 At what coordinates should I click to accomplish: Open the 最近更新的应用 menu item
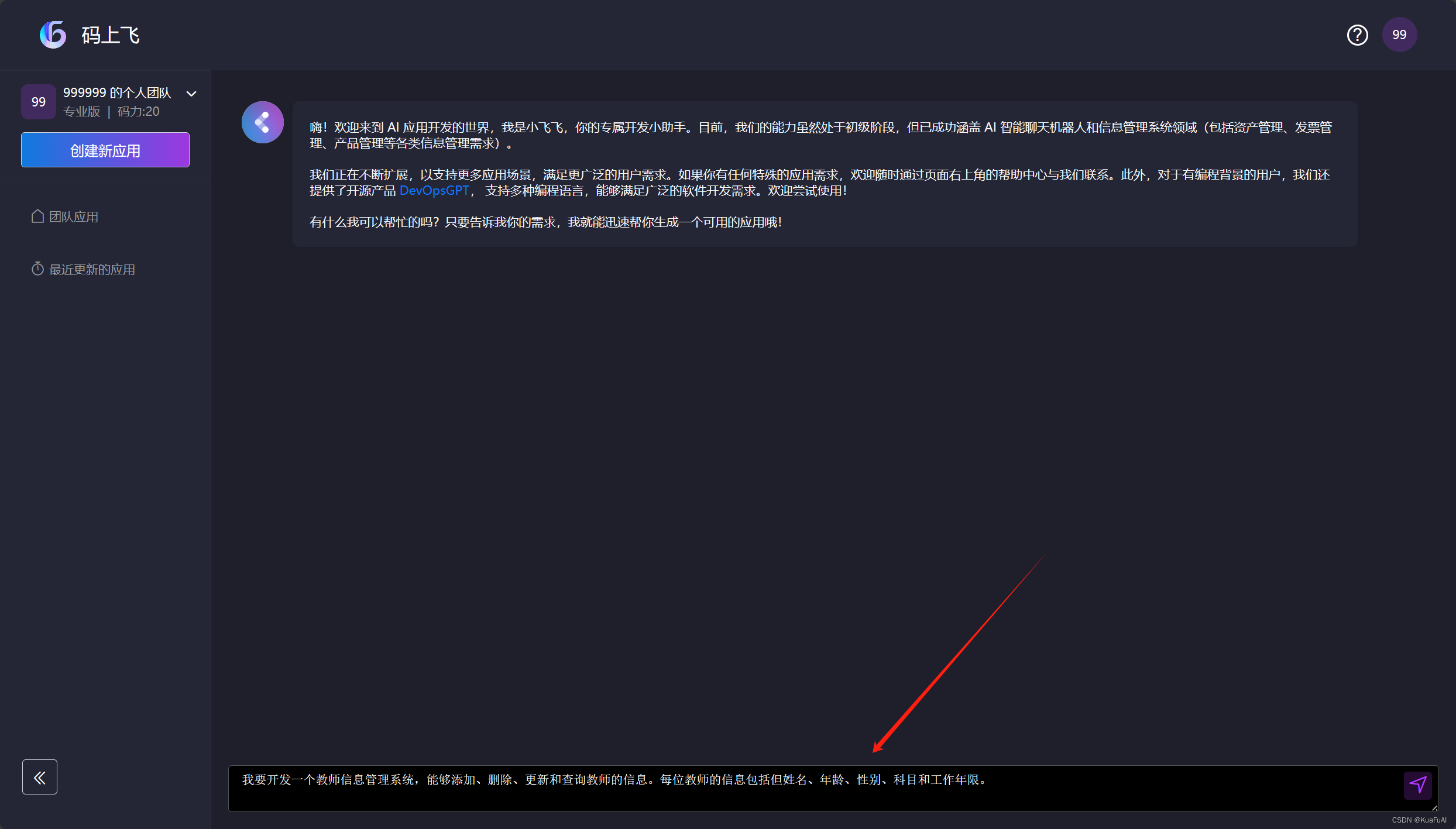pyautogui.click(x=92, y=270)
